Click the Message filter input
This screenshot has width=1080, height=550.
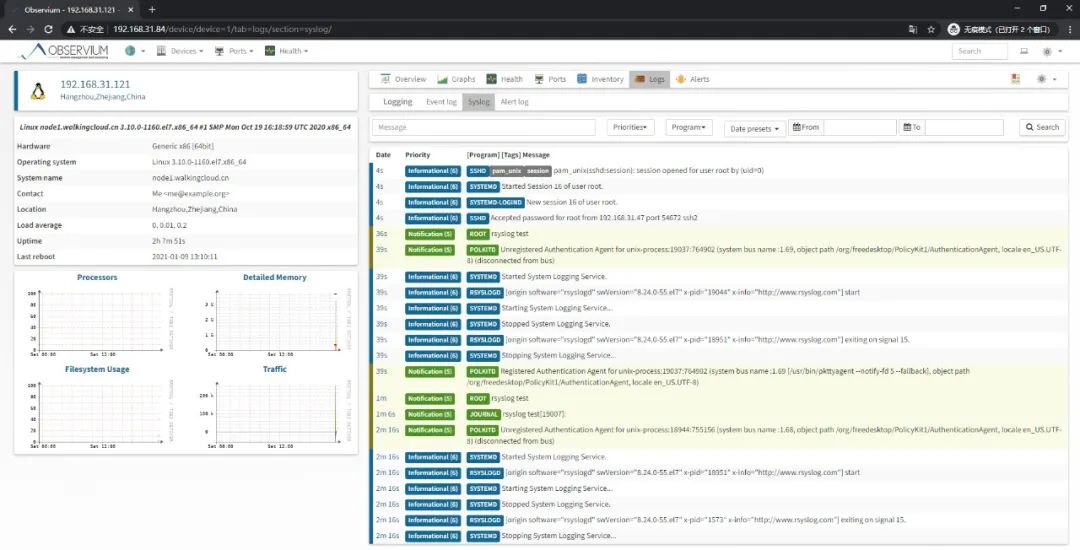pyautogui.click(x=484, y=127)
